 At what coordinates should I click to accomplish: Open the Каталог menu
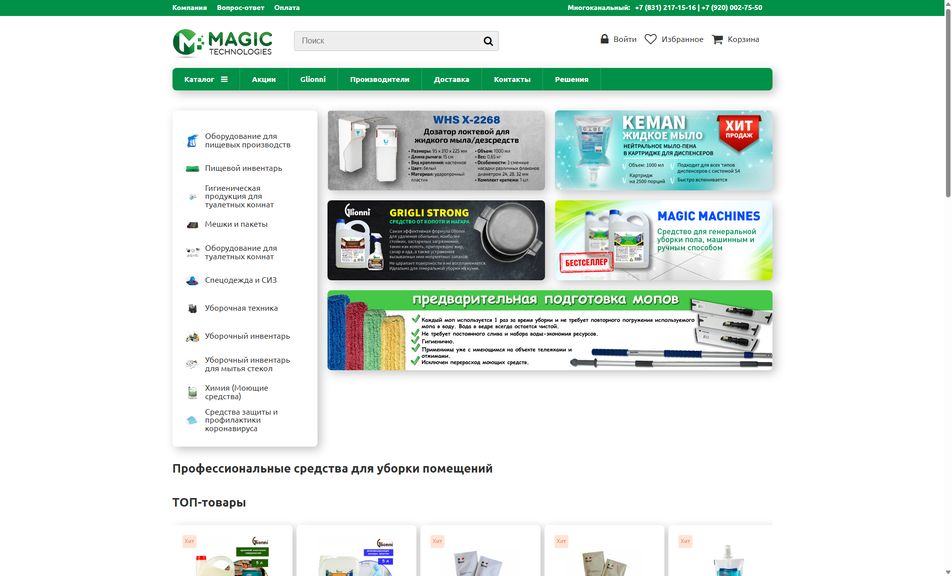click(x=206, y=79)
